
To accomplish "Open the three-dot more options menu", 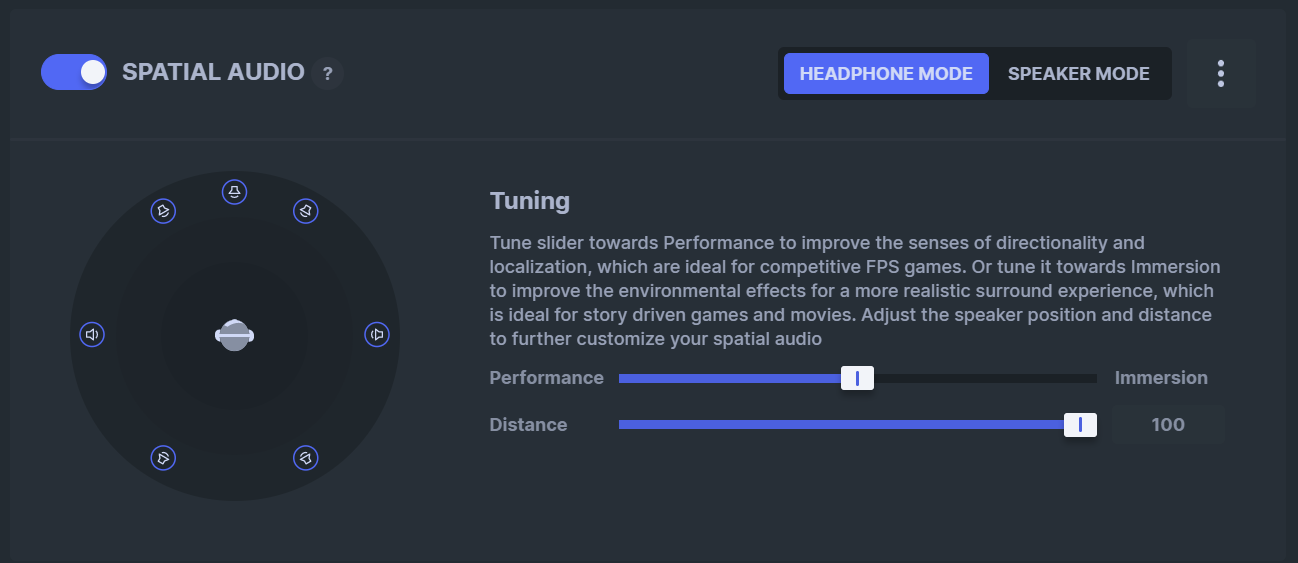I will click(1220, 74).
